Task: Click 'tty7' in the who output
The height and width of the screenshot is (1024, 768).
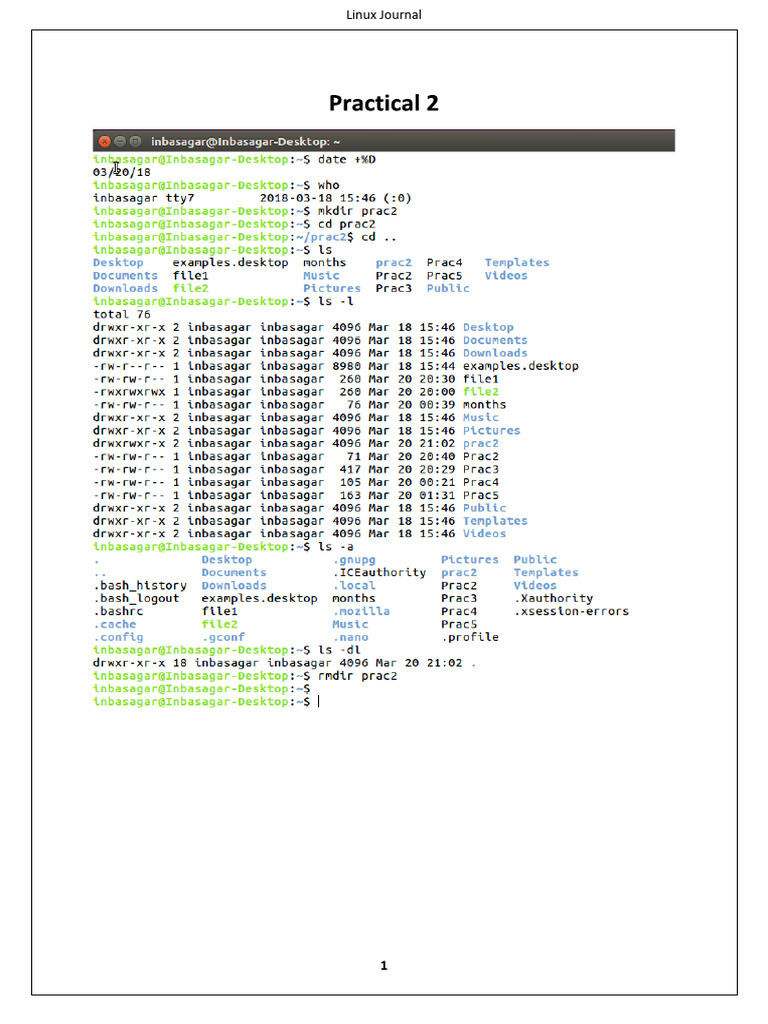Action: 180,198
